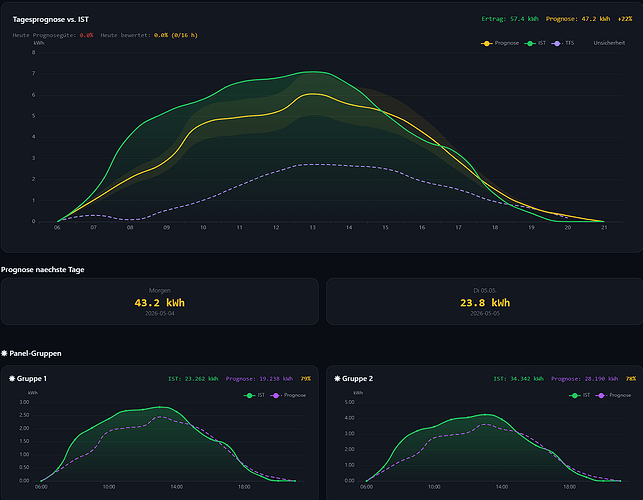Click hour 06 on main chart x-axis
The height and width of the screenshot is (500, 643).
(57, 227)
